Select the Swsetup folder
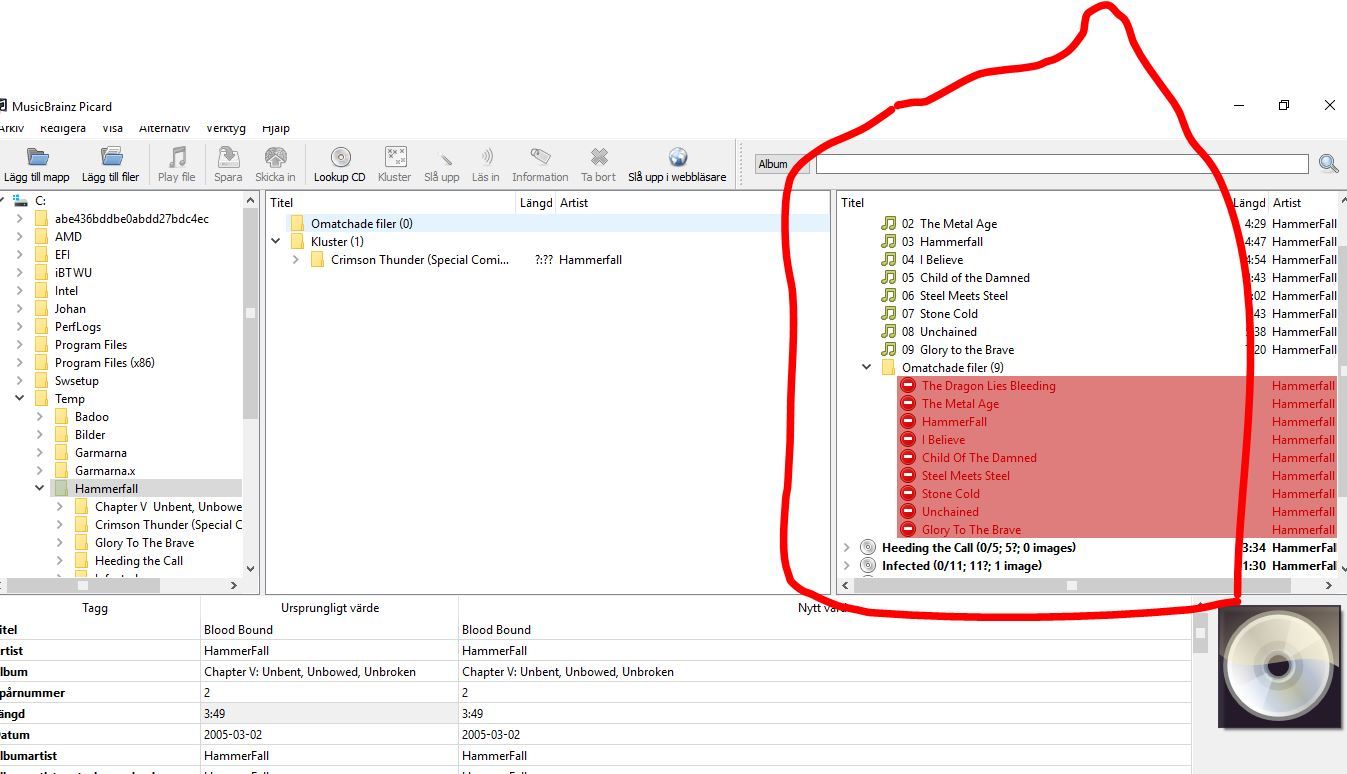This screenshot has width=1347, height=774. [77, 381]
